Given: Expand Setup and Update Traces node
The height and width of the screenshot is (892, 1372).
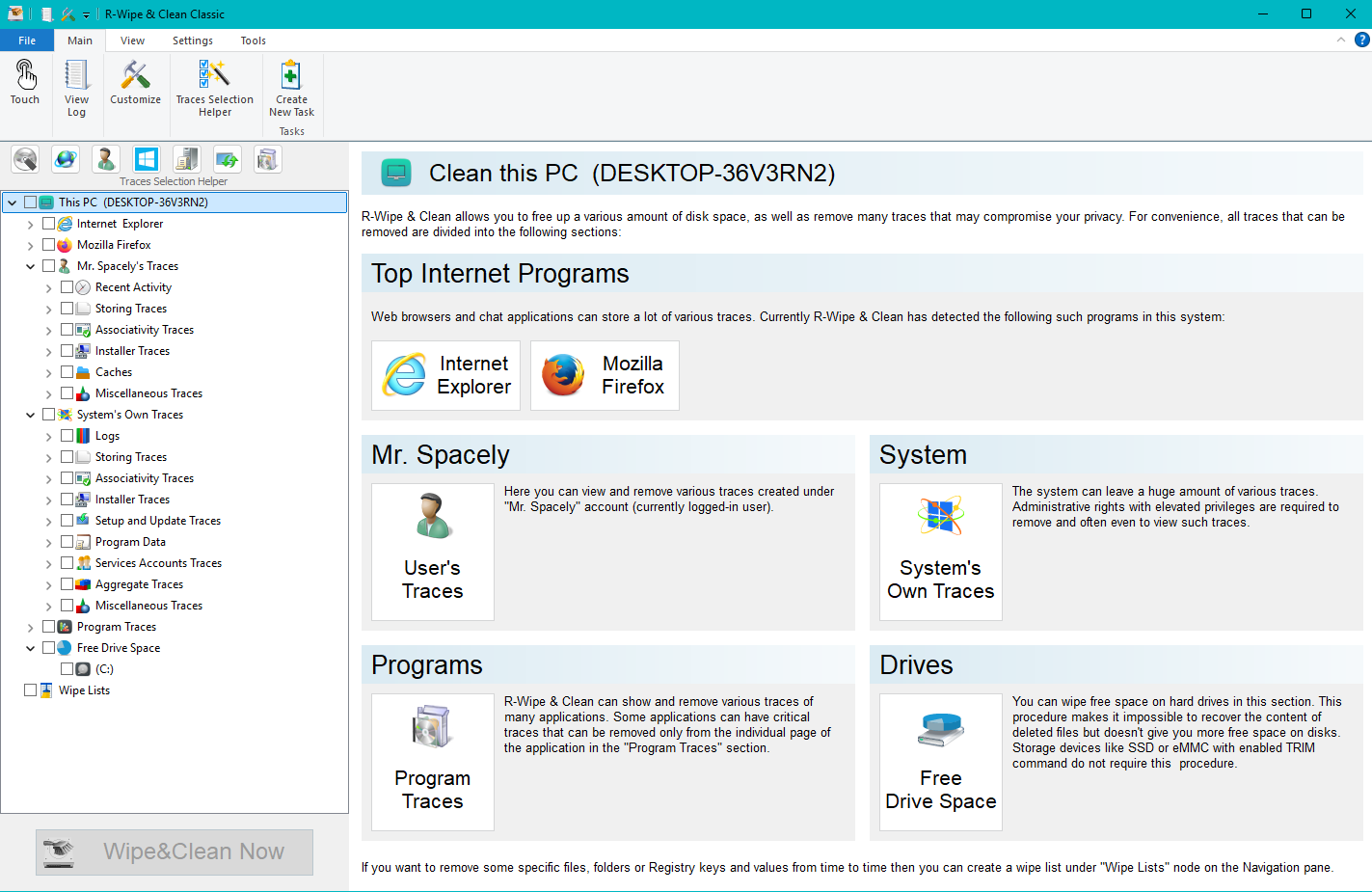Looking at the screenshot, I should pos(48,521).
